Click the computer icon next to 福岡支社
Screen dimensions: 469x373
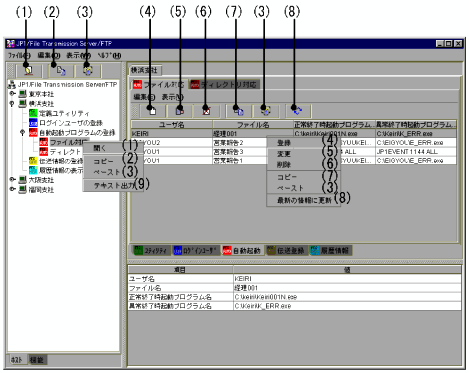(x=22, y=190)
